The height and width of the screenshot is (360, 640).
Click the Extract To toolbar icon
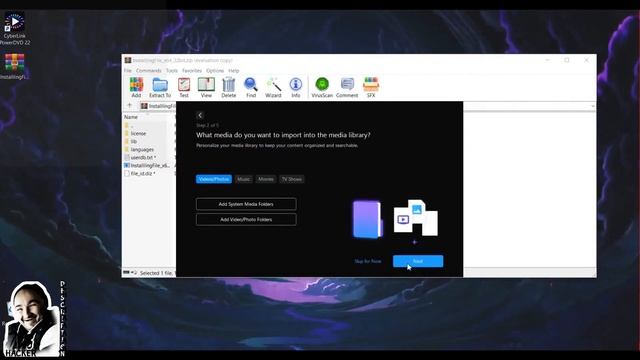160,87
